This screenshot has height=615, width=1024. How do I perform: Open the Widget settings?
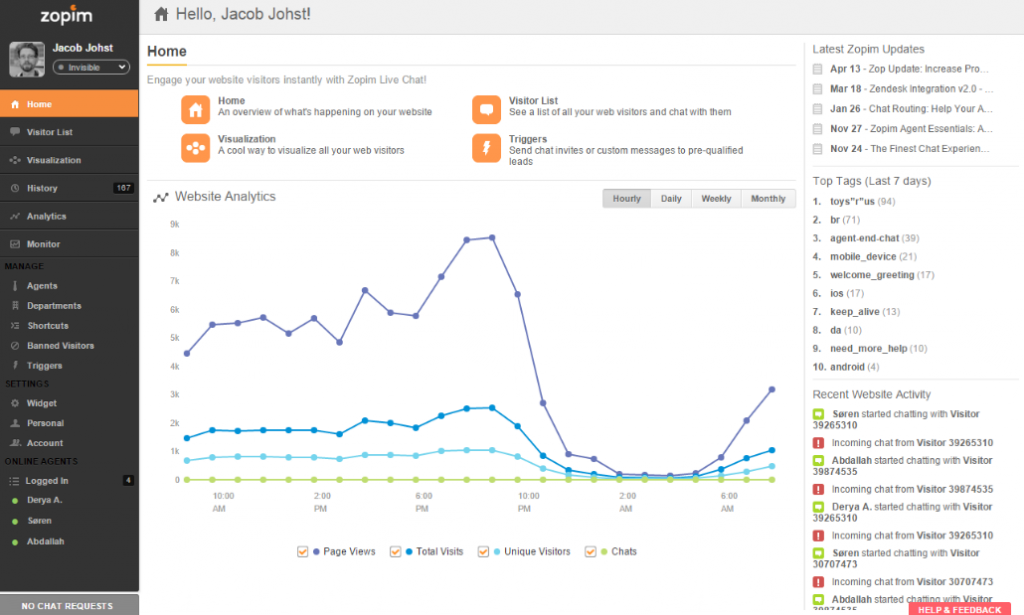(x=42, y=403)
